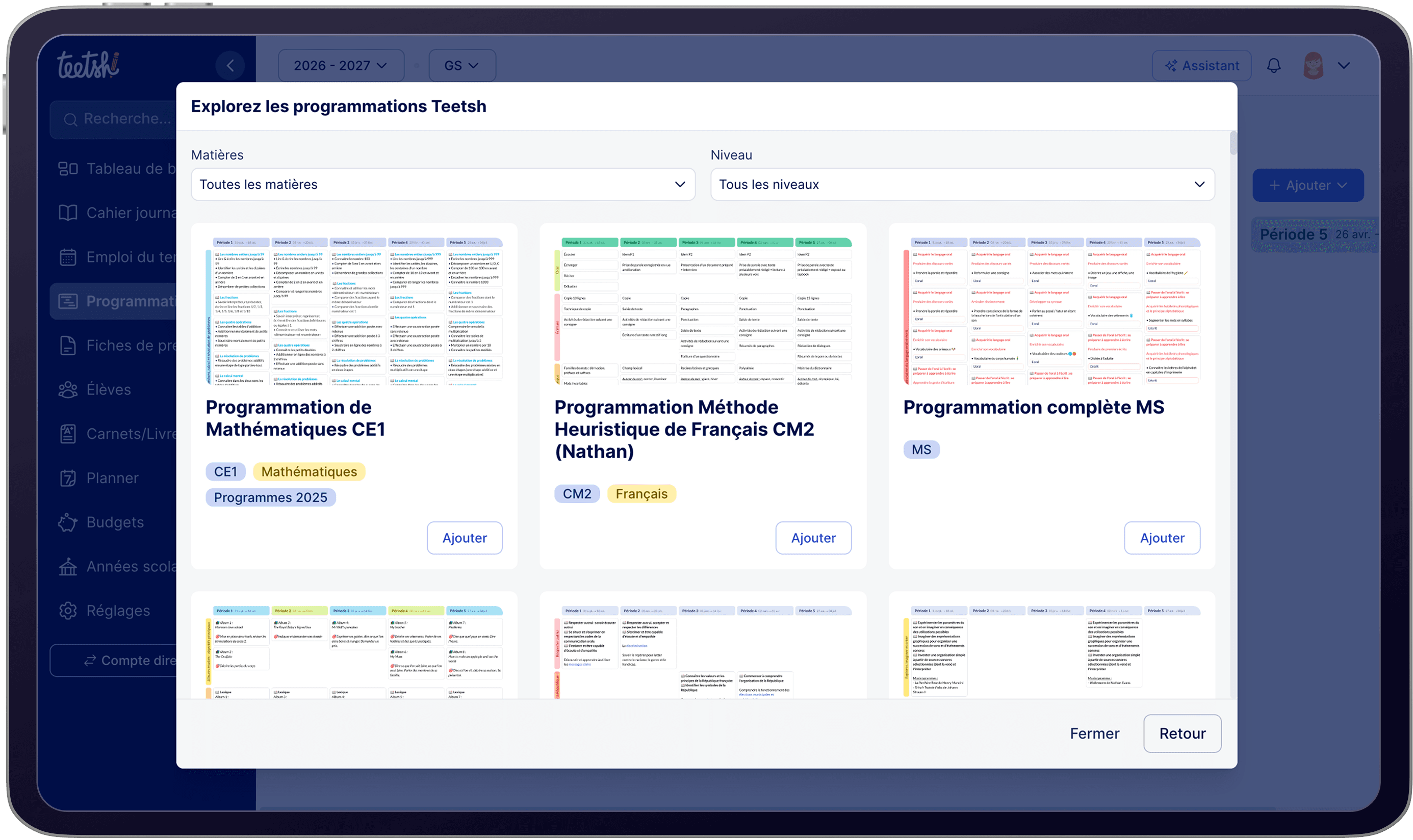Add Programmation de Mathématiques CE1
Screen dimensions: 1413x840
pos(464,538)
